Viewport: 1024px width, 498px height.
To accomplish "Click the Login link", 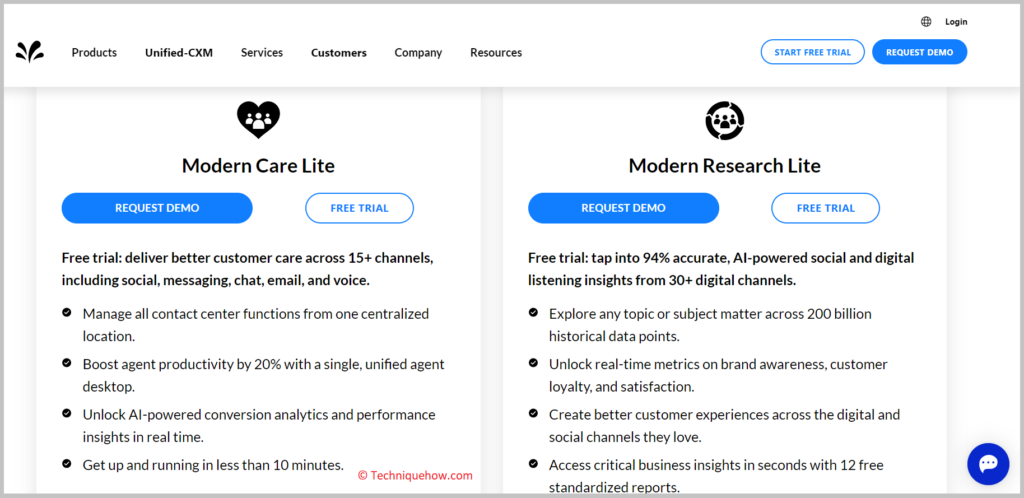I will [x=956, y=22].
